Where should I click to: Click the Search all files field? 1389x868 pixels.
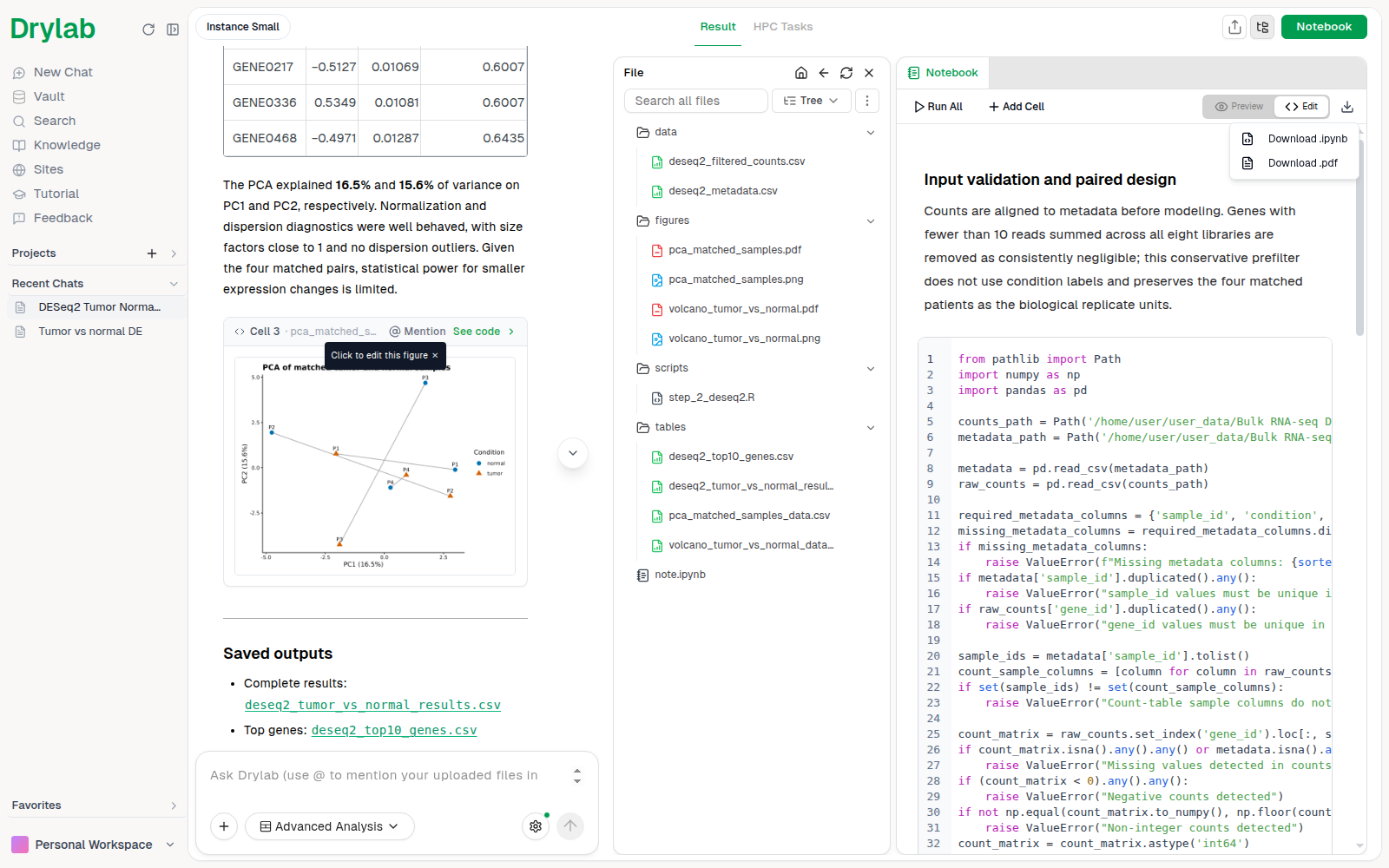696,101
